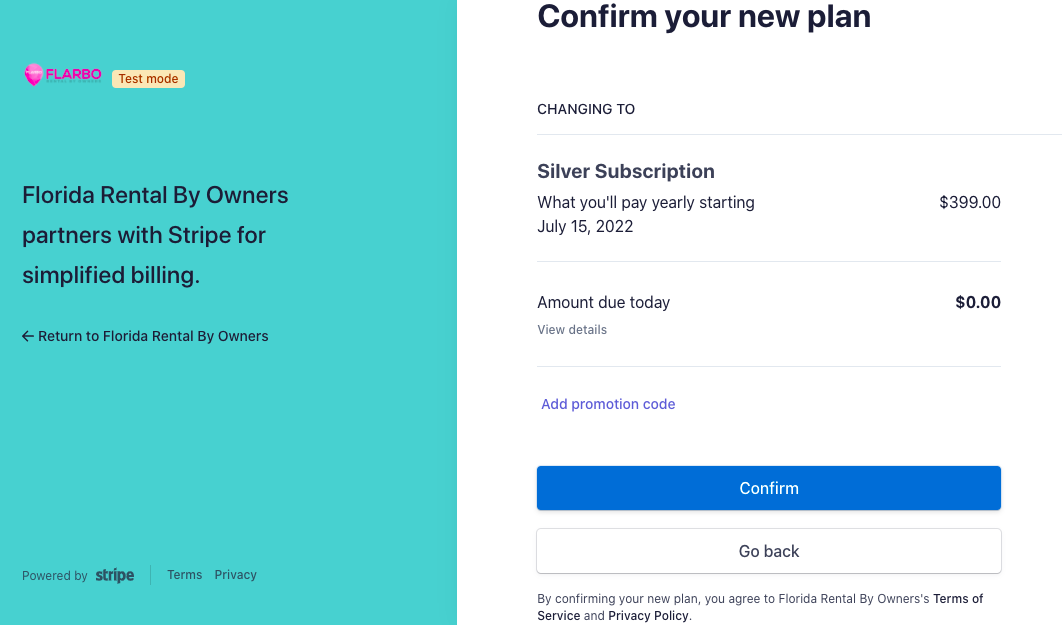Select the Add promotion code text
Viewport: 1062px width, 625px height.
[x=608, y=404]
